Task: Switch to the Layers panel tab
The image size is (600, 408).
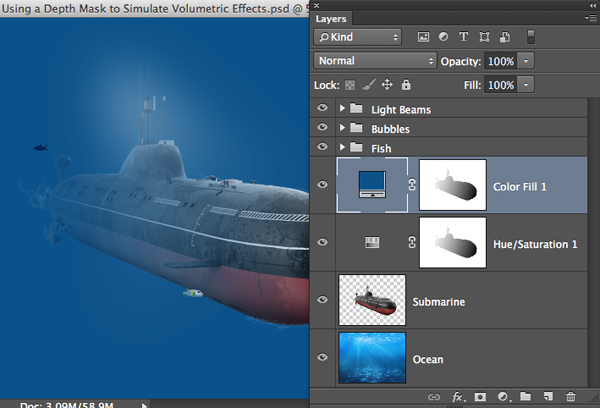Action: click(332, 18)
